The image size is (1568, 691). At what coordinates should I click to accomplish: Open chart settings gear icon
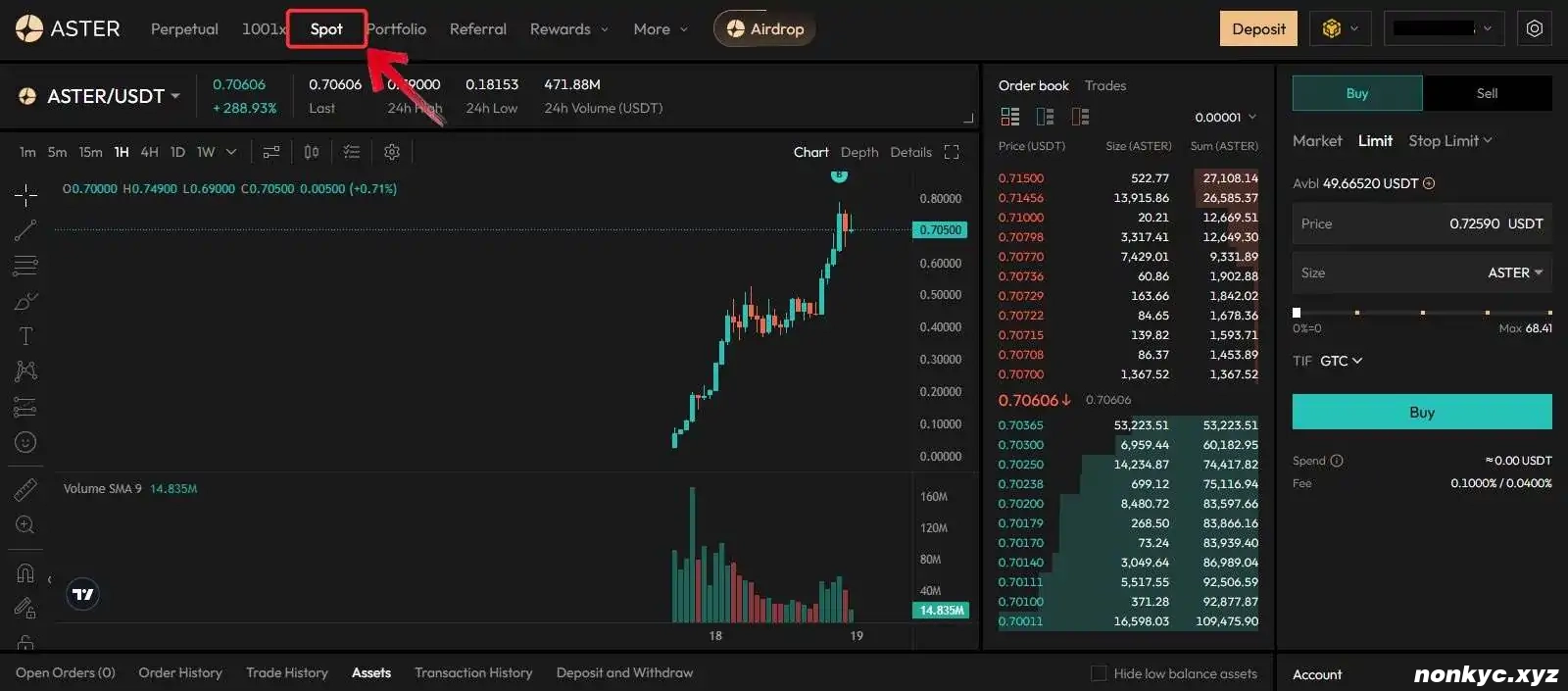pyautogui.click(x=392, y=152)
